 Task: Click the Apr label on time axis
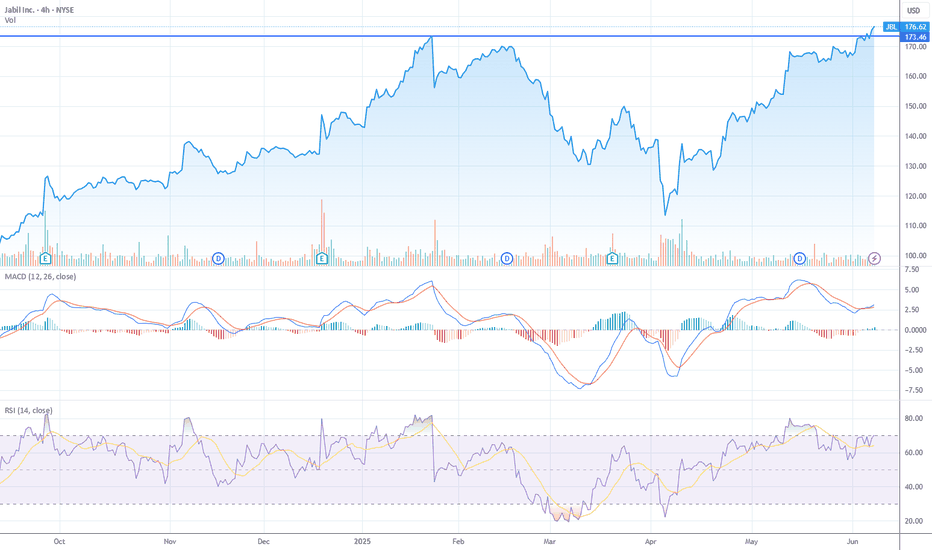click(x=651, y=541)
